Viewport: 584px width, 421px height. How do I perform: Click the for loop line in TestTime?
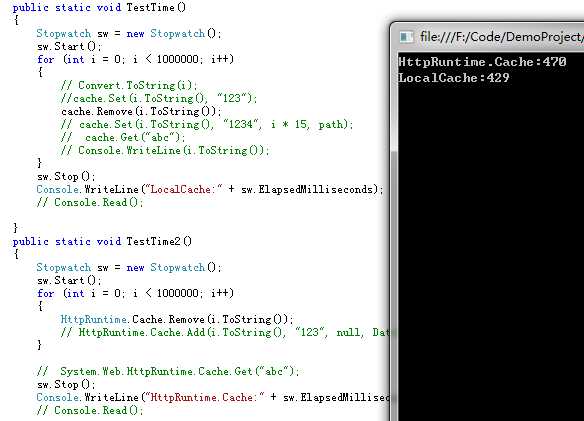click(136, 59)
